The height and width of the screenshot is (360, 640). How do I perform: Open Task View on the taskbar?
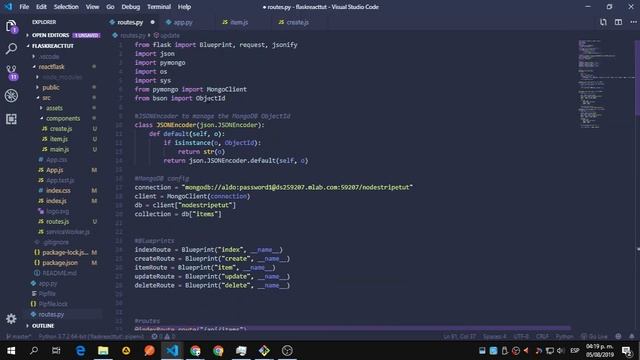click(56, 351)
